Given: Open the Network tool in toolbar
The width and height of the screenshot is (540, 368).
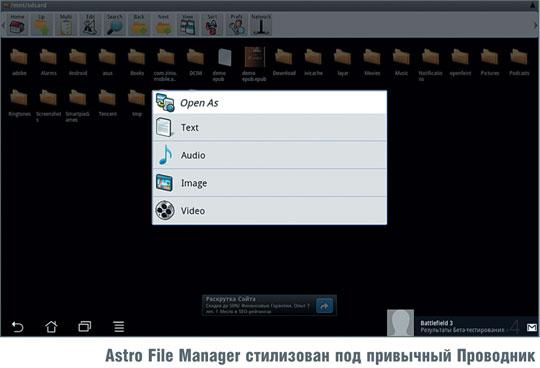Looking at the screenshot, I should 261,24.
